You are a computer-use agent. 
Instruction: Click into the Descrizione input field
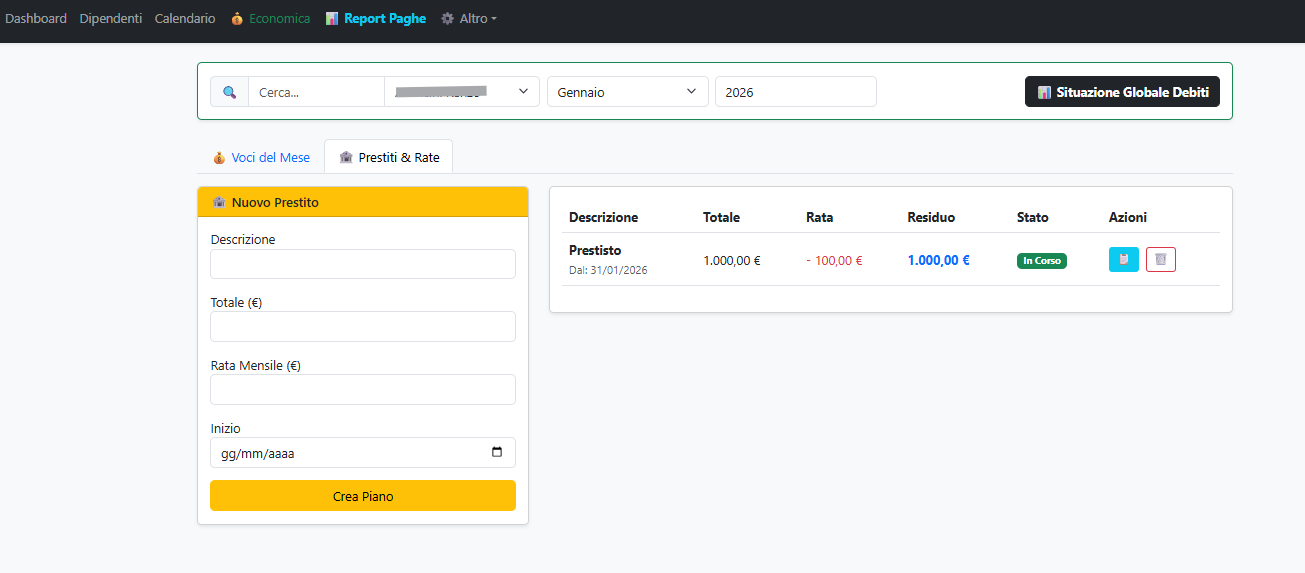[x=362, y=264]
